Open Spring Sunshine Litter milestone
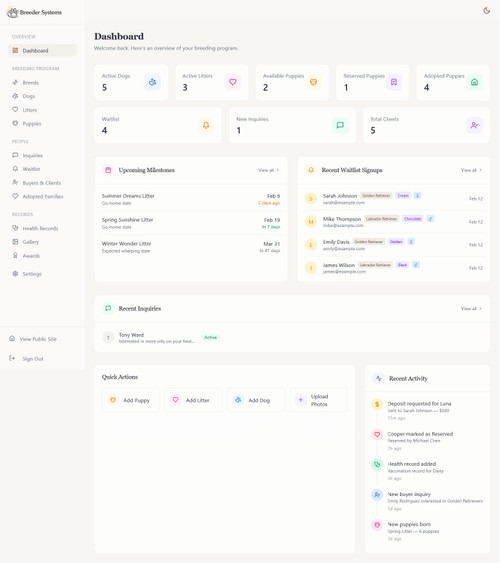Image resolution: width=500 pixels, height=563 pixels. point(191,223)
